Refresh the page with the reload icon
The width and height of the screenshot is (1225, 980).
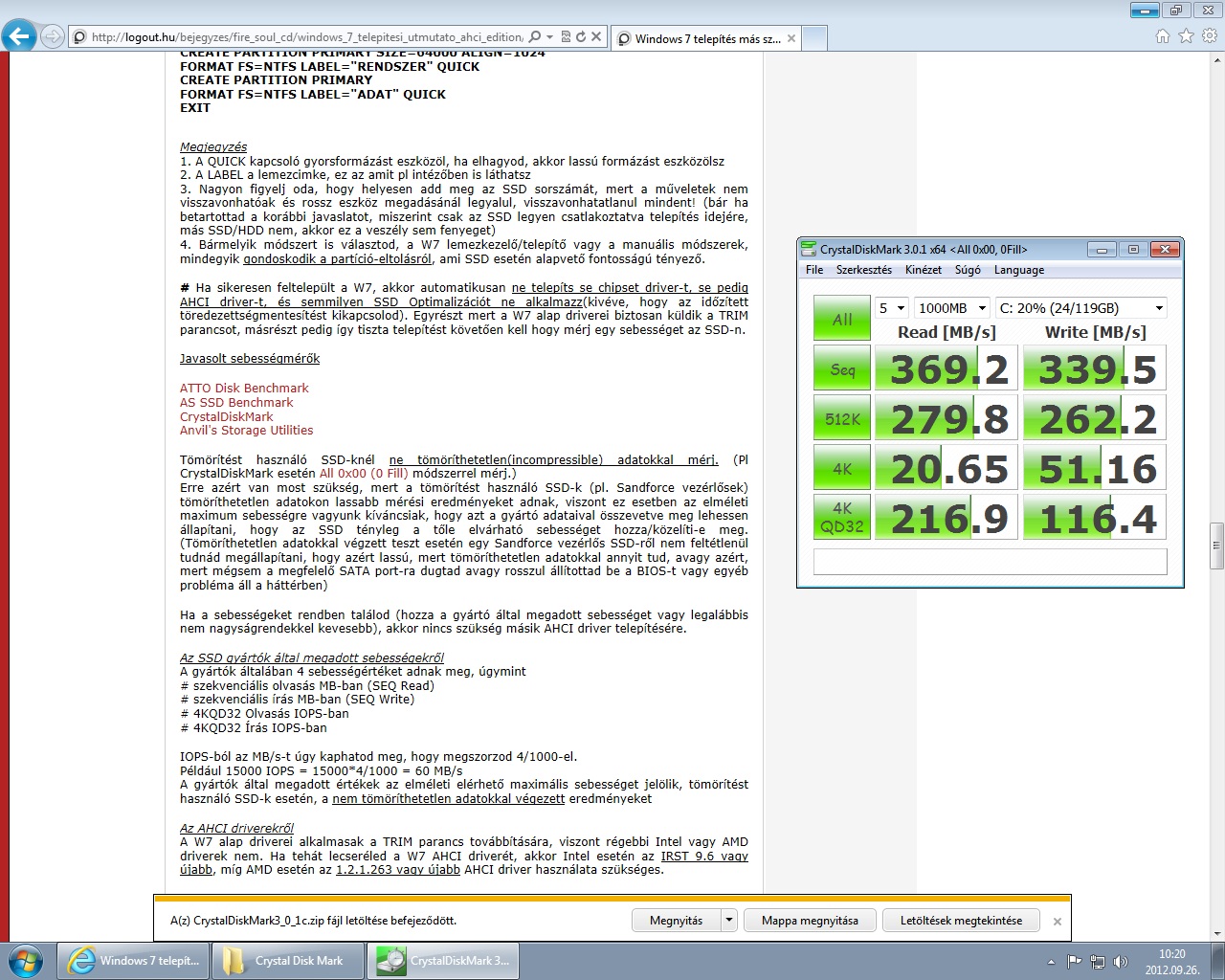[x=580, y=37]
